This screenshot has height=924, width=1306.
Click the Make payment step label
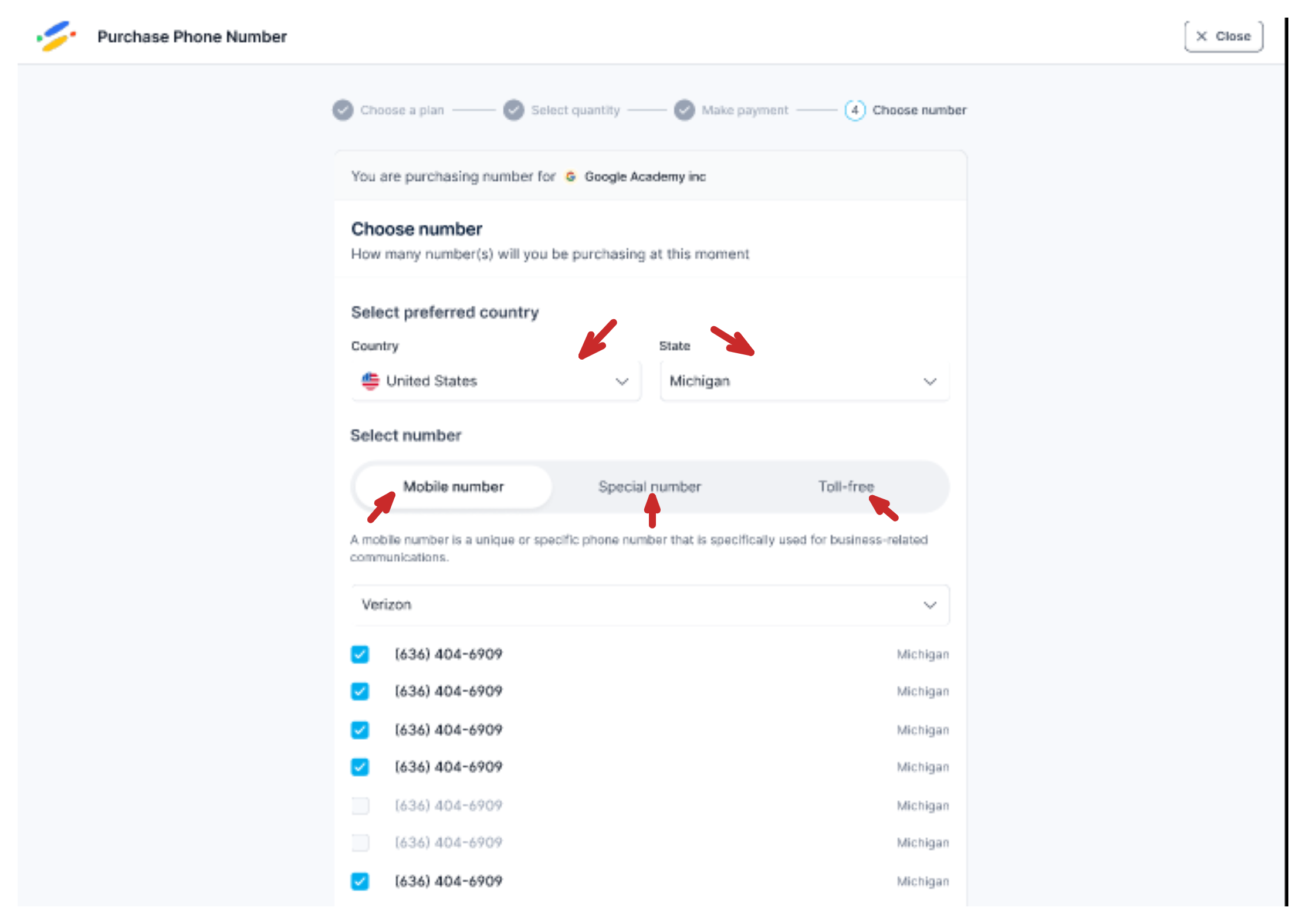[x=745, y=110]
